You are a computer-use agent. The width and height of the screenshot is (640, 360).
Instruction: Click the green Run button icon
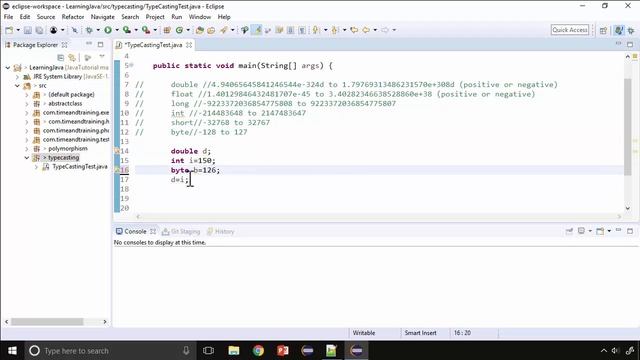tap(108, 30)
